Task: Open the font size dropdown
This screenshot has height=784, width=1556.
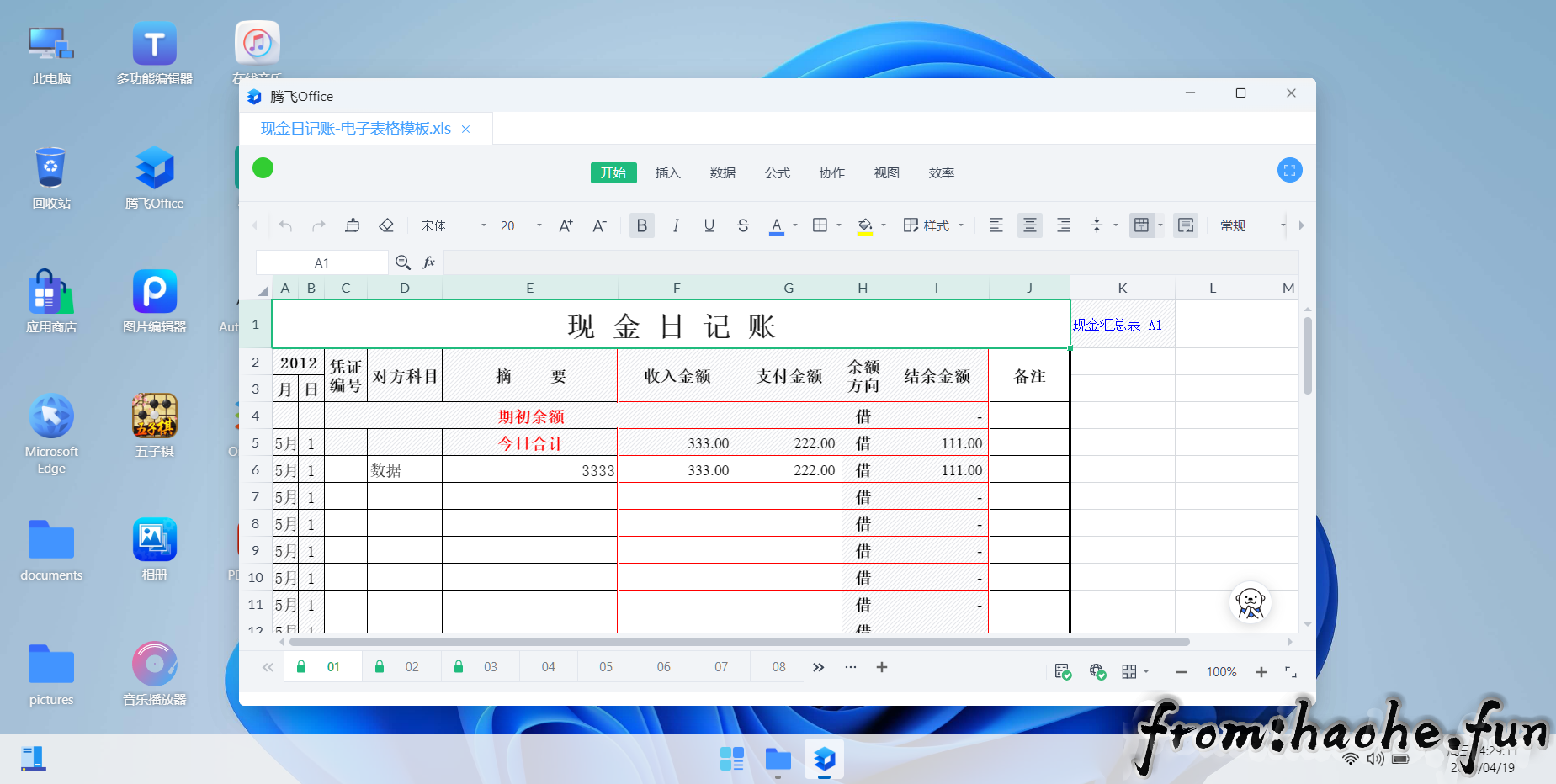Action: coord(539,225)
